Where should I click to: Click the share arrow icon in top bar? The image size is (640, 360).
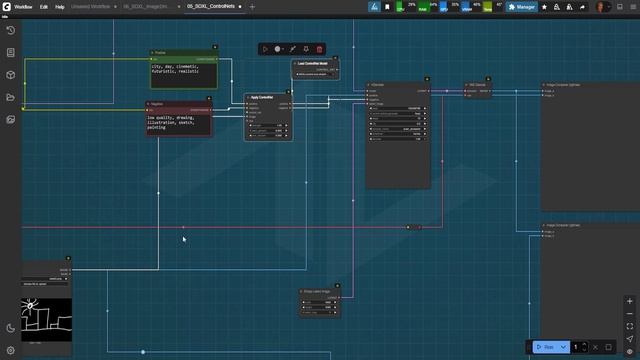tap(582, 7)
